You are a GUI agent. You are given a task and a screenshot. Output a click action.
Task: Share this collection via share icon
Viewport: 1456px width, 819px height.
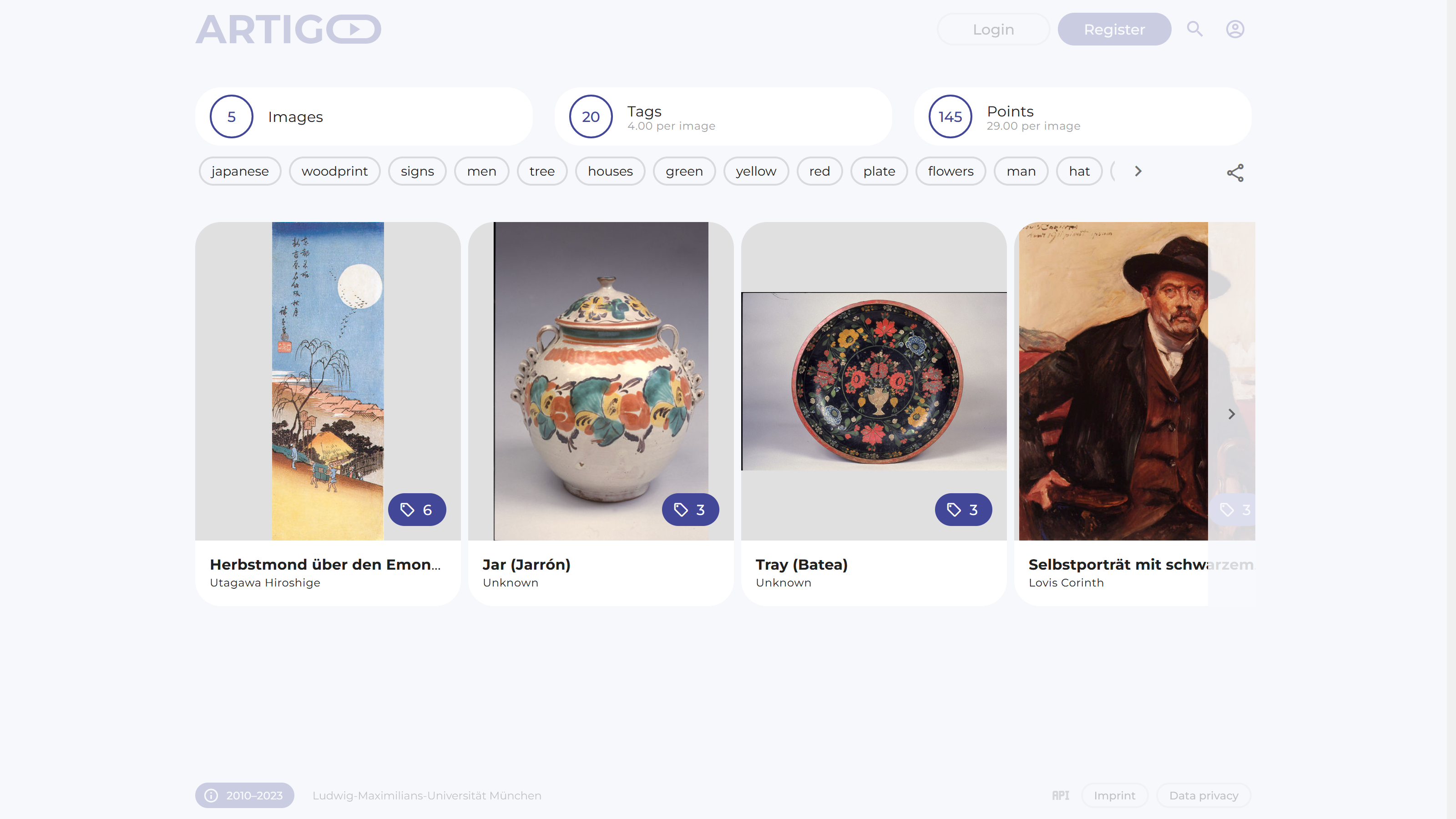pos(1235,172)
